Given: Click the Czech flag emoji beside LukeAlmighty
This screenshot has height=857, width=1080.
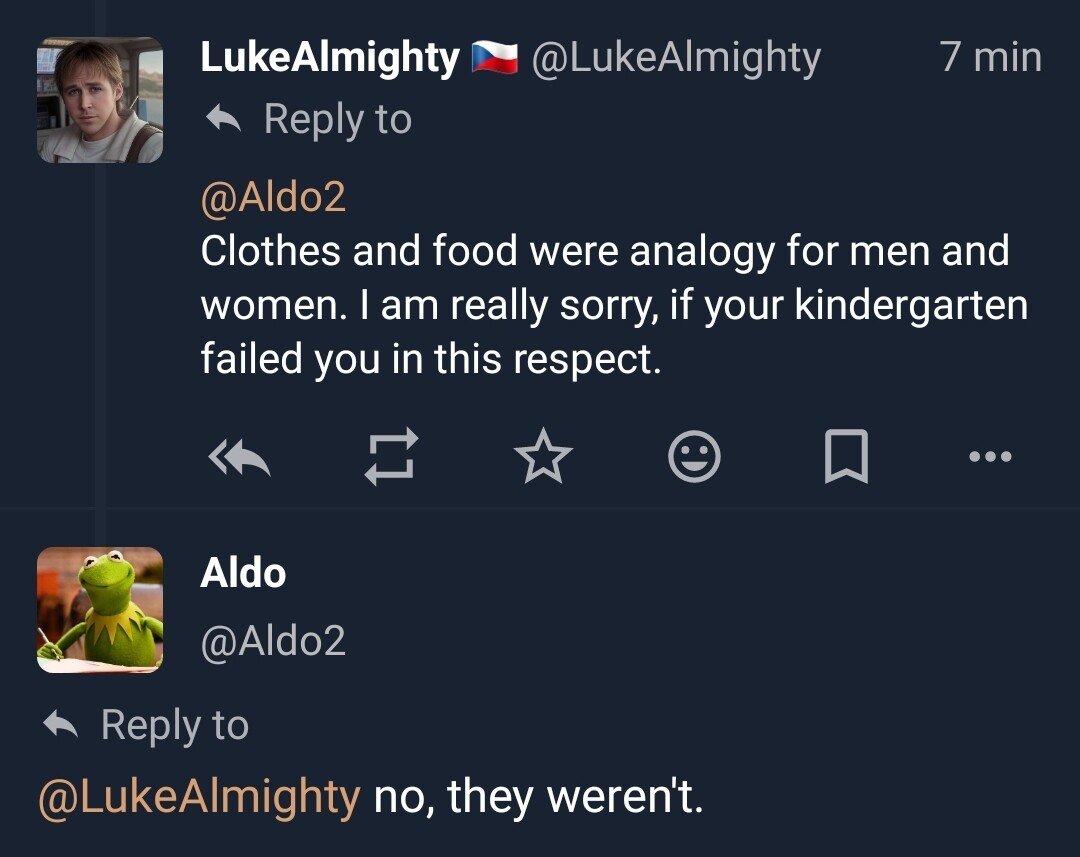Looking at the screenshot, I should coord(495,58).
